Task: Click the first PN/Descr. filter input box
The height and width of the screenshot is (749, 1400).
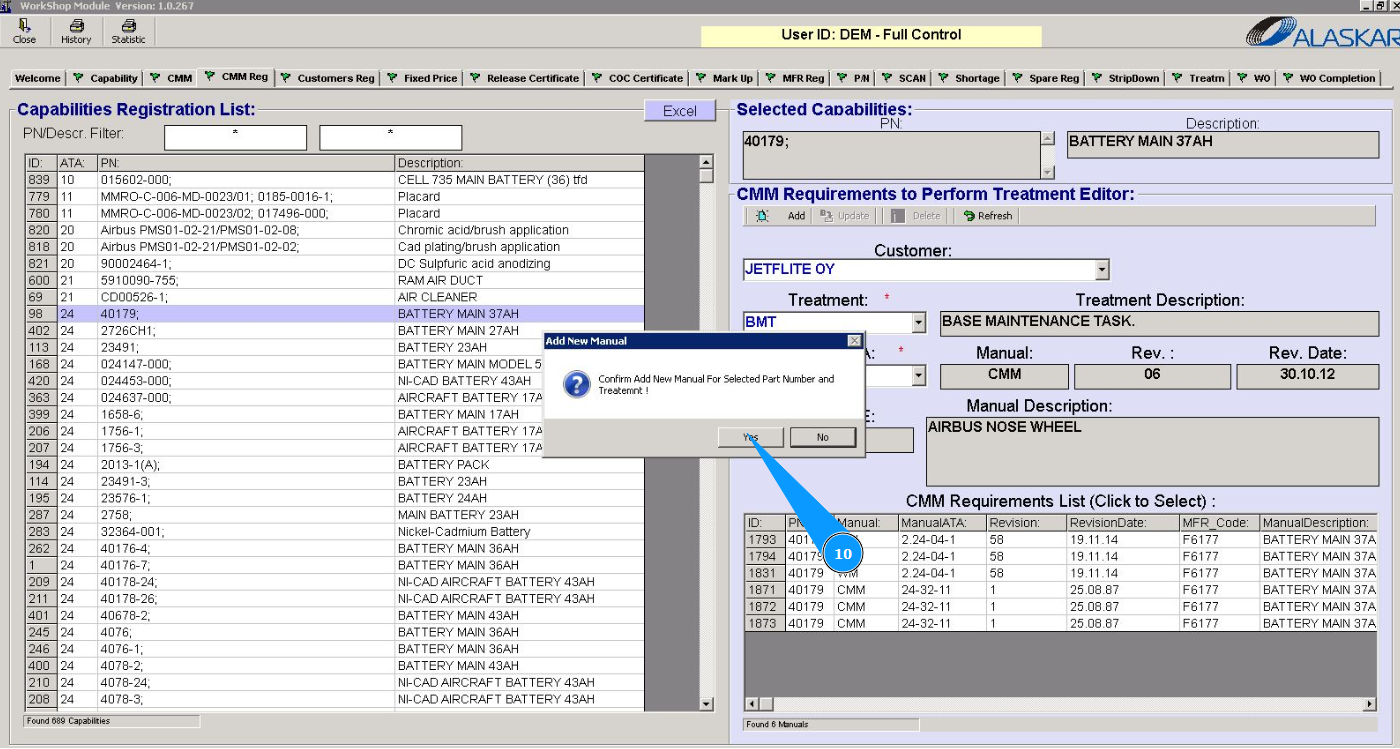Action: coord(235,137)
